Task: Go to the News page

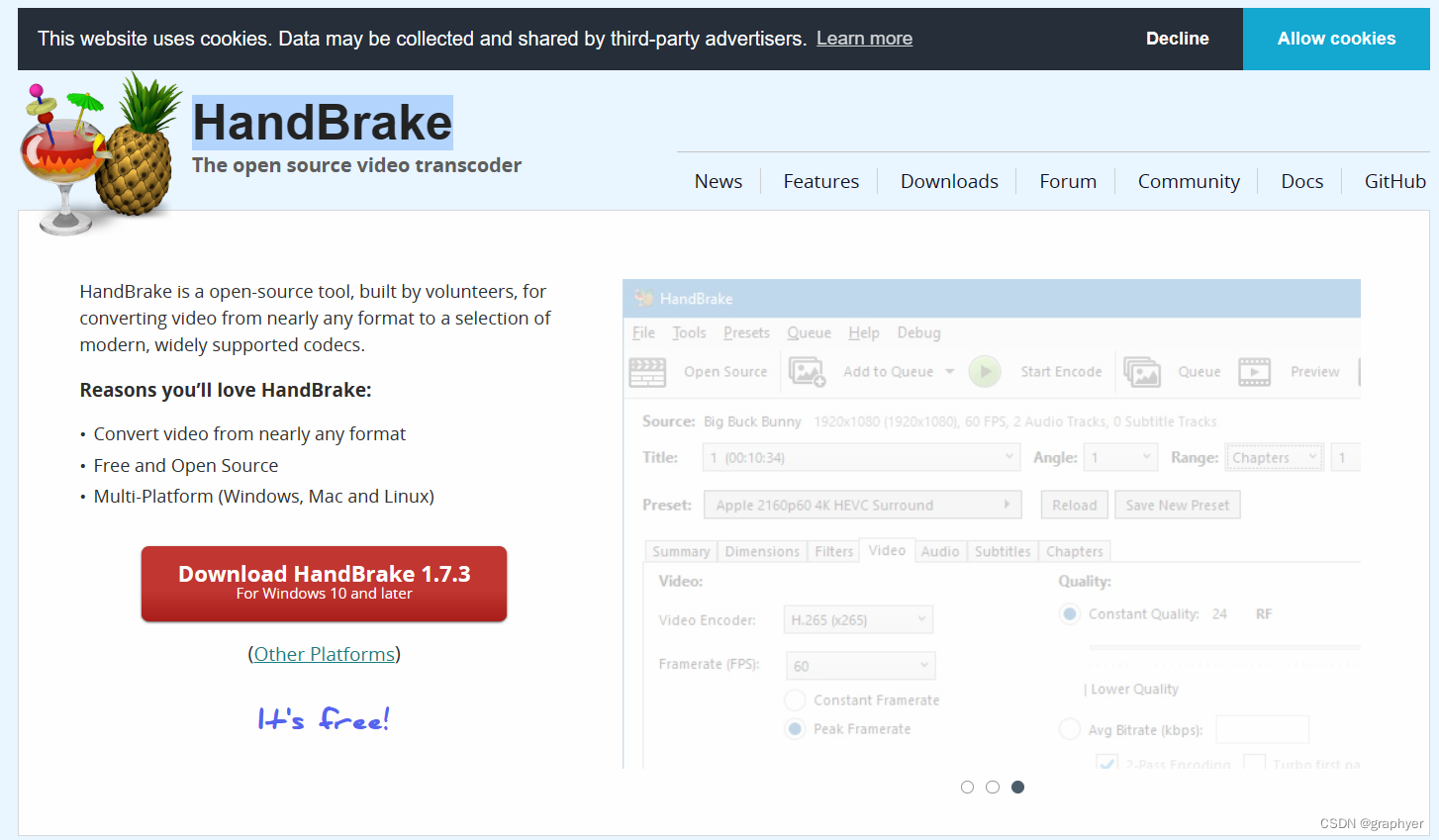Action: coord(719,181)
